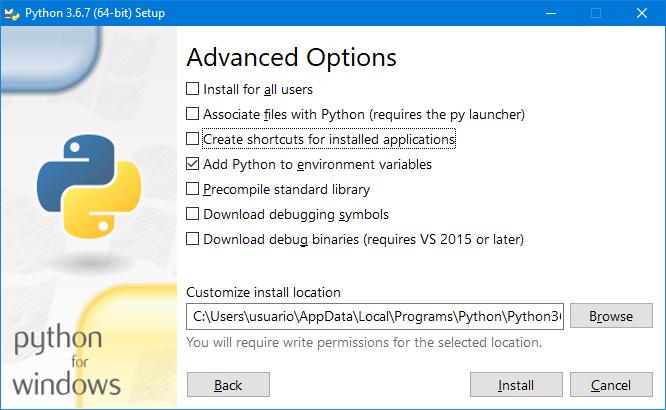666x410 pixels.
Task: Enable Precompile standard library option
Action: click(x=192, y=189)
